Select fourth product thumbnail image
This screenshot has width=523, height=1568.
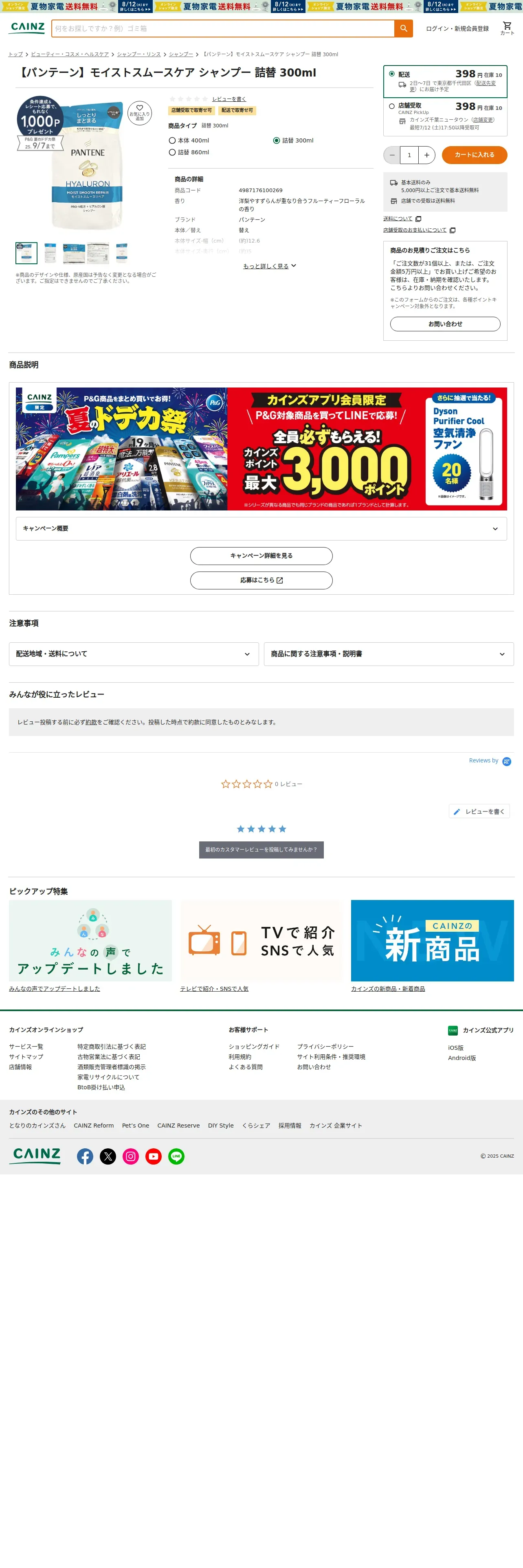point(97,253)
